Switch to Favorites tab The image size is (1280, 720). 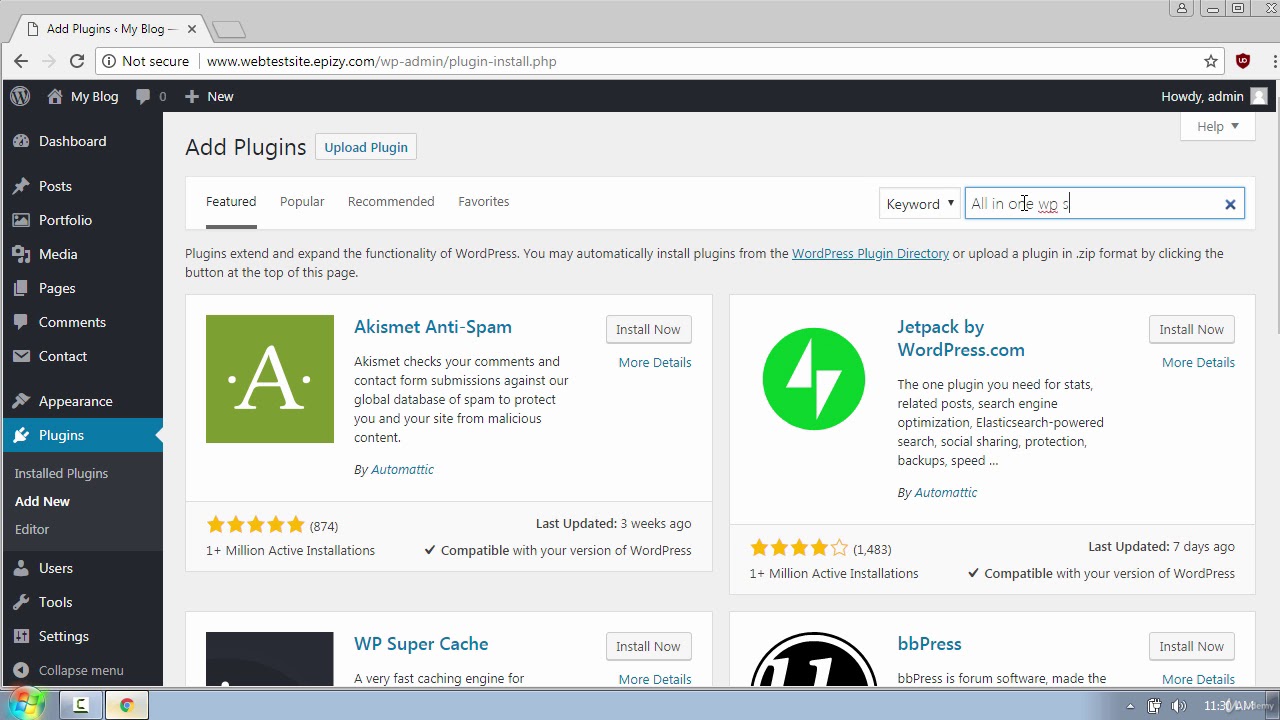484,201
